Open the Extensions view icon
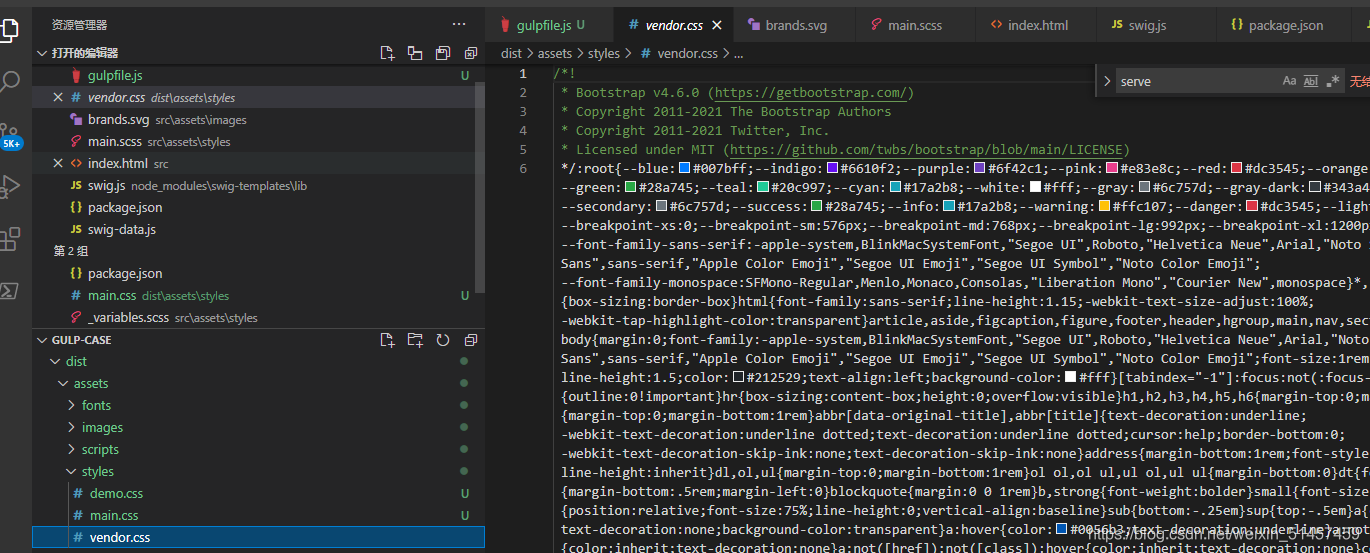 [10, 239]
